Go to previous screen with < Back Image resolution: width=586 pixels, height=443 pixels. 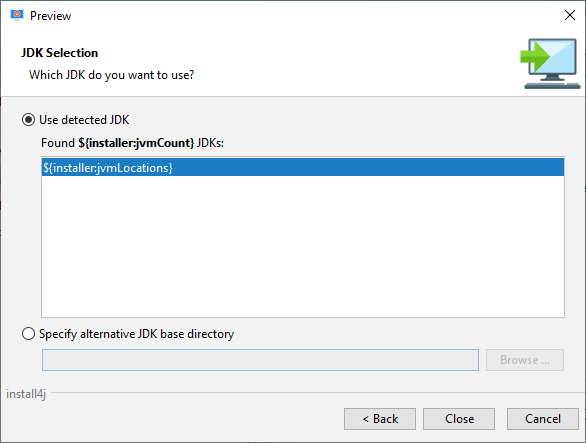pos(380,419)
